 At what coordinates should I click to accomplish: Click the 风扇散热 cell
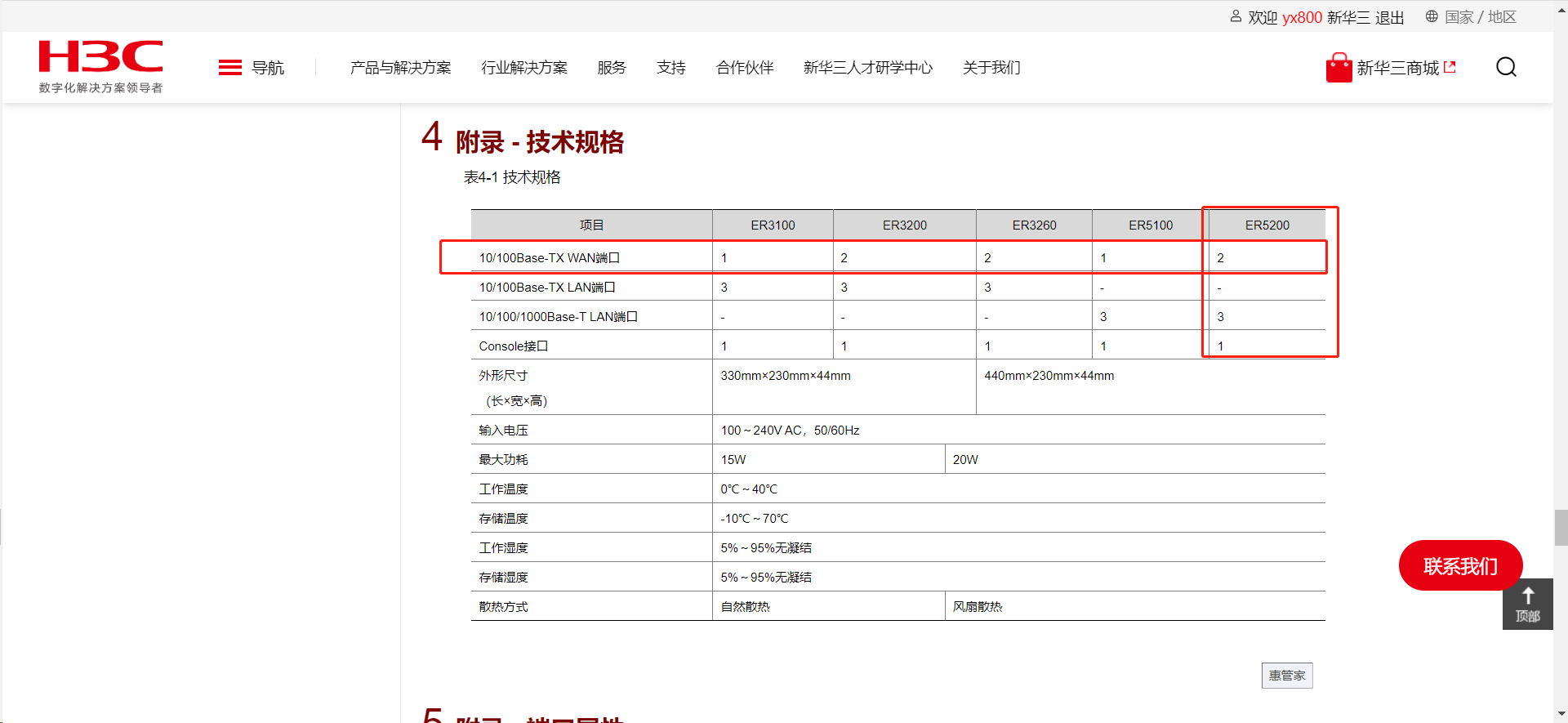(978, 607)
